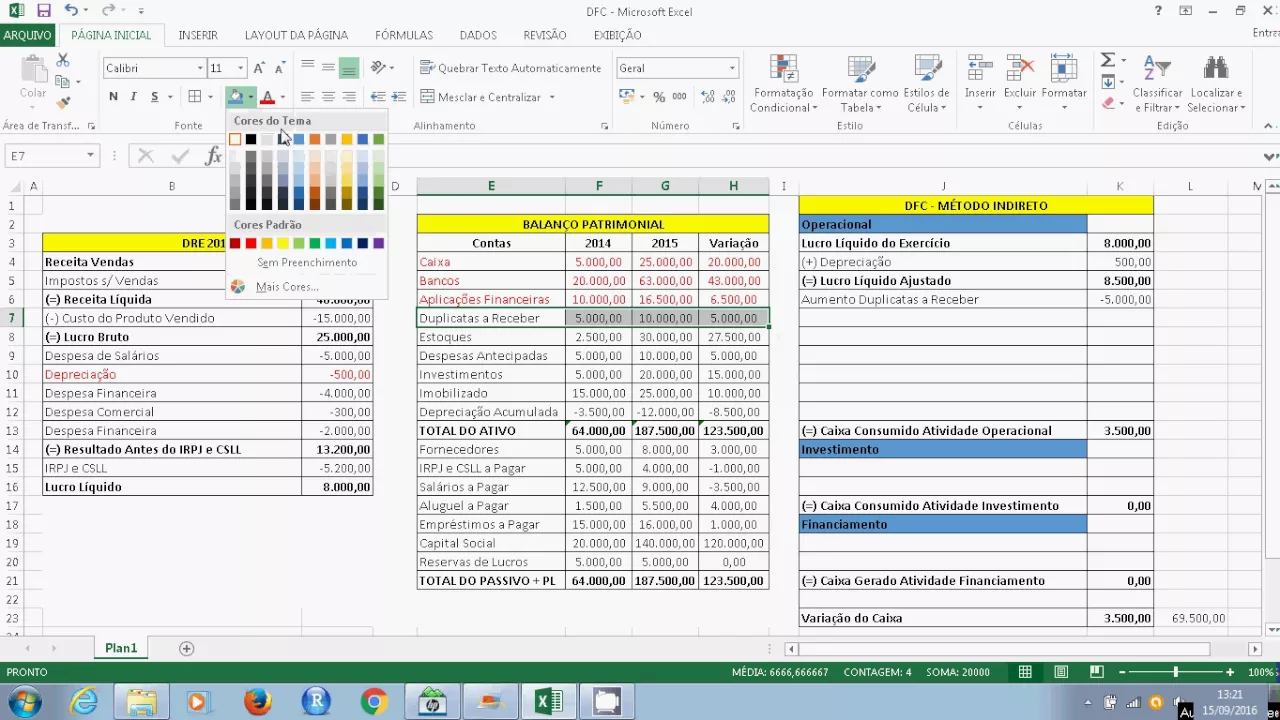Click the decrease decimal places icon
Image resolution: width=1280 pixels, height=720 pixels.
[x=730, y=97]
